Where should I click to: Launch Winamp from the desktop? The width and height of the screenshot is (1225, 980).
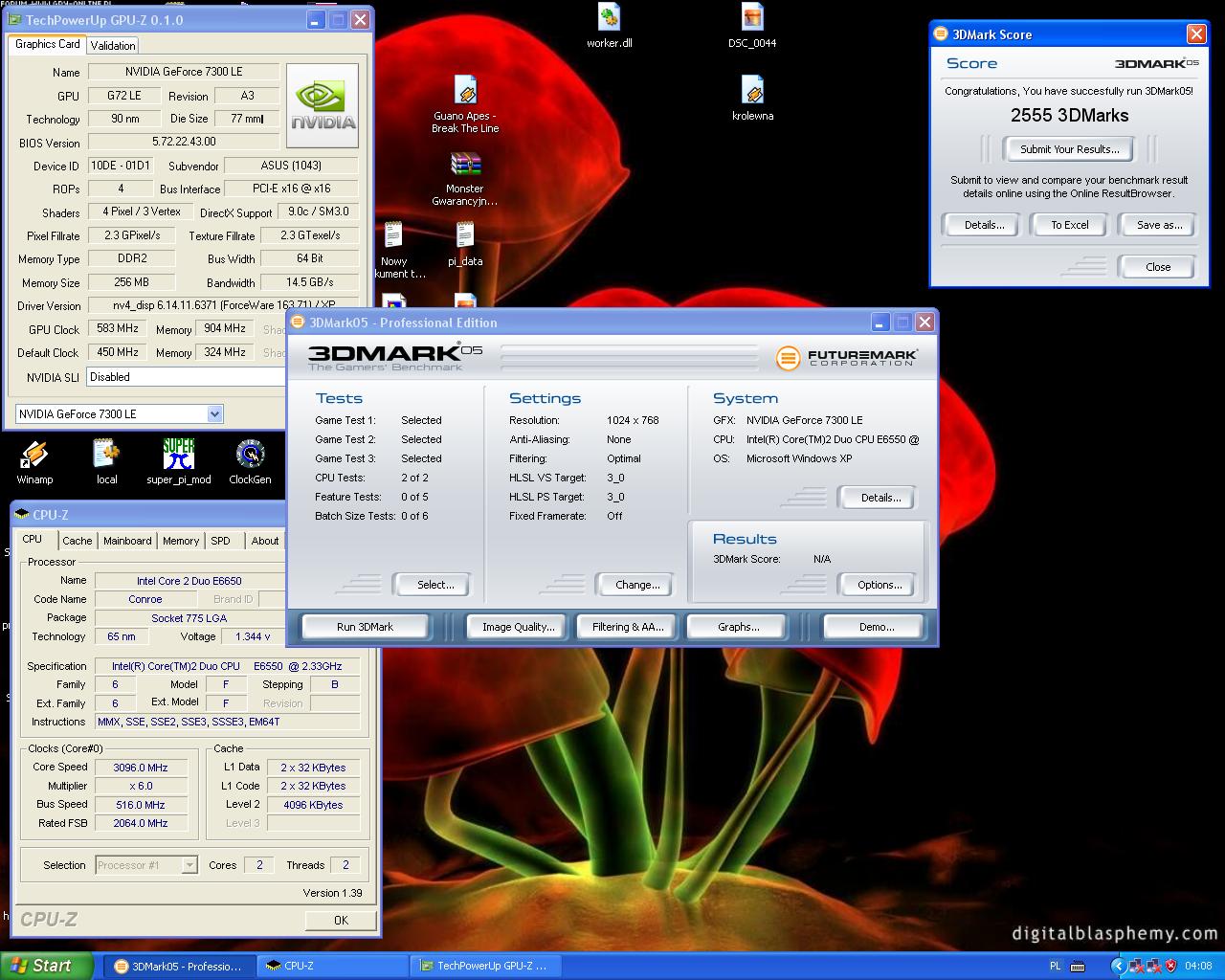[x=34, y=462]
